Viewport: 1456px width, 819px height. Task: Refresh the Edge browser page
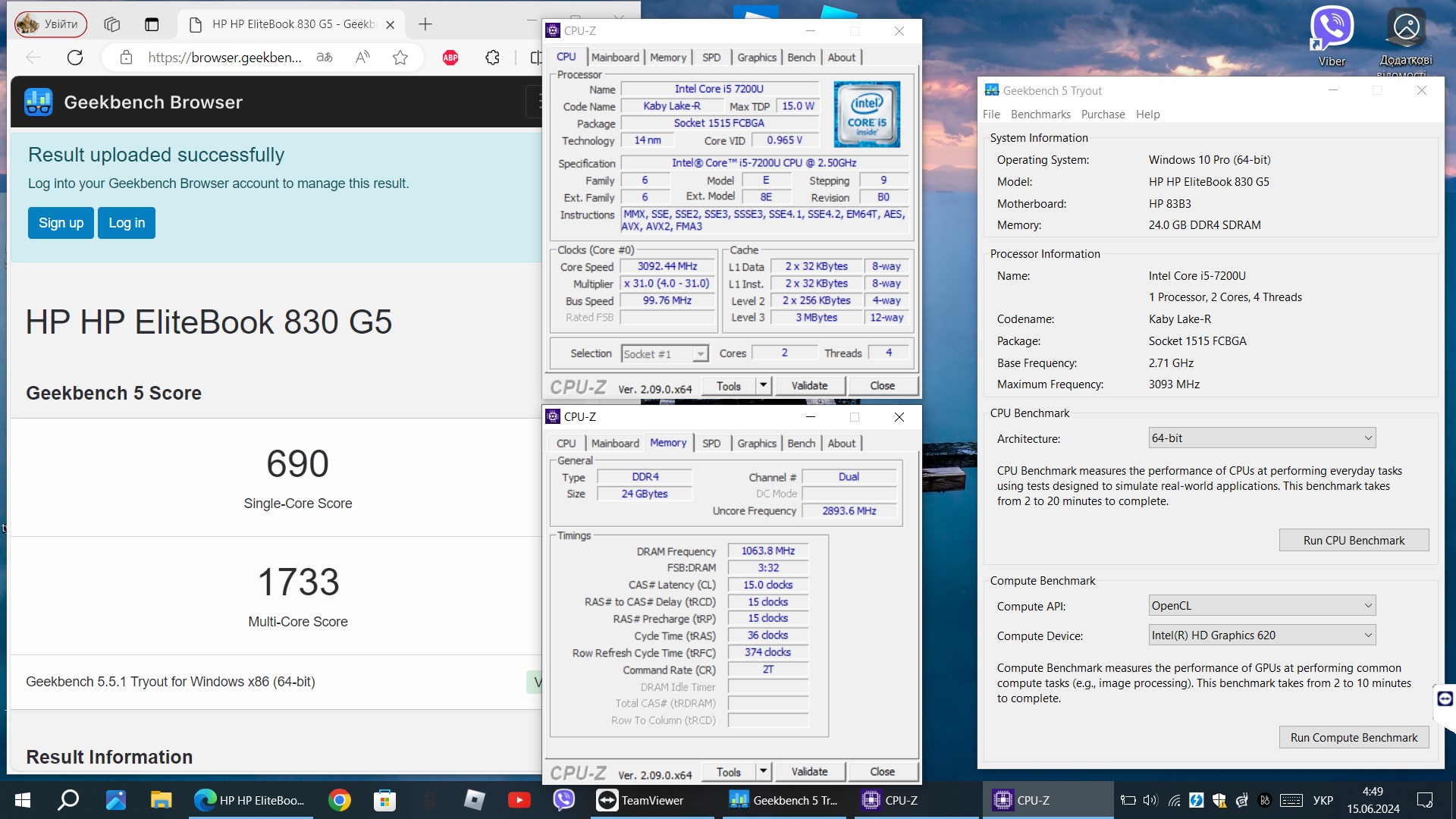click(75, 58)
